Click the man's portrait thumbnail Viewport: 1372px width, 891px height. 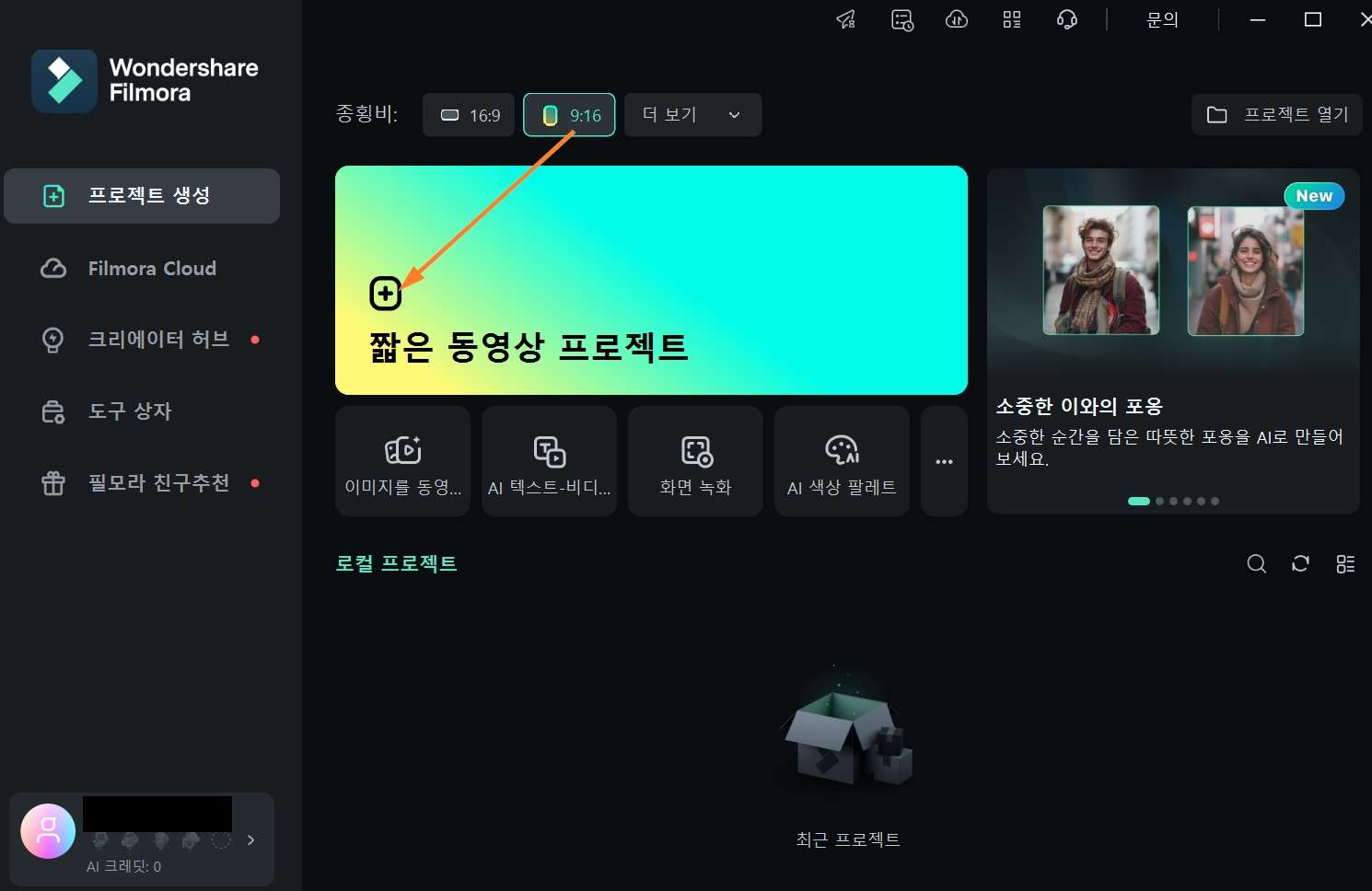pos(1101,271)
